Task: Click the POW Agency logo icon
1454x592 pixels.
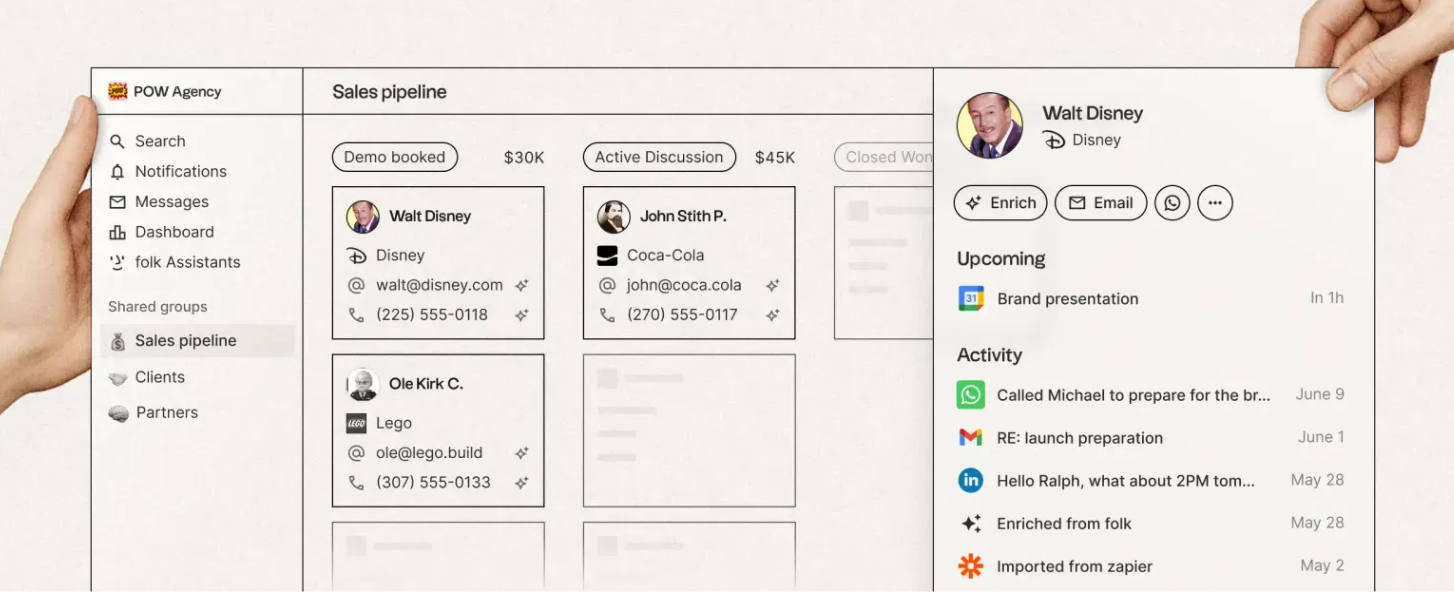Action: [118, 91]
